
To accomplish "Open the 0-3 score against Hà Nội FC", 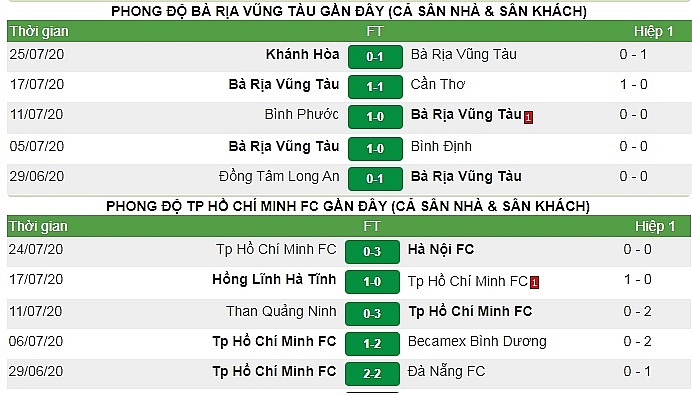I will pyautogui.click(x=372, y=252).
